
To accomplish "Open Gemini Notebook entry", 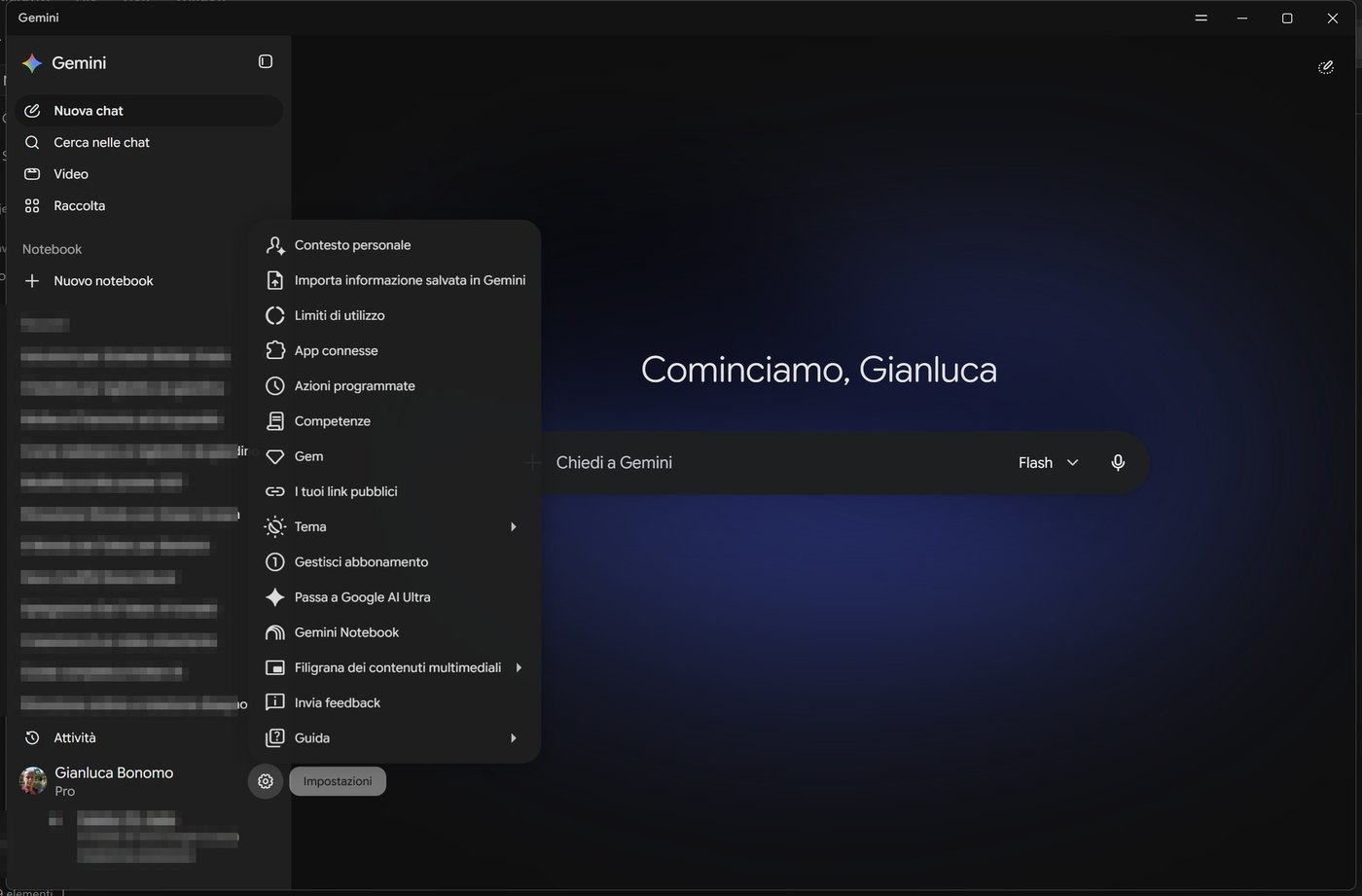I will click(394, 632).
